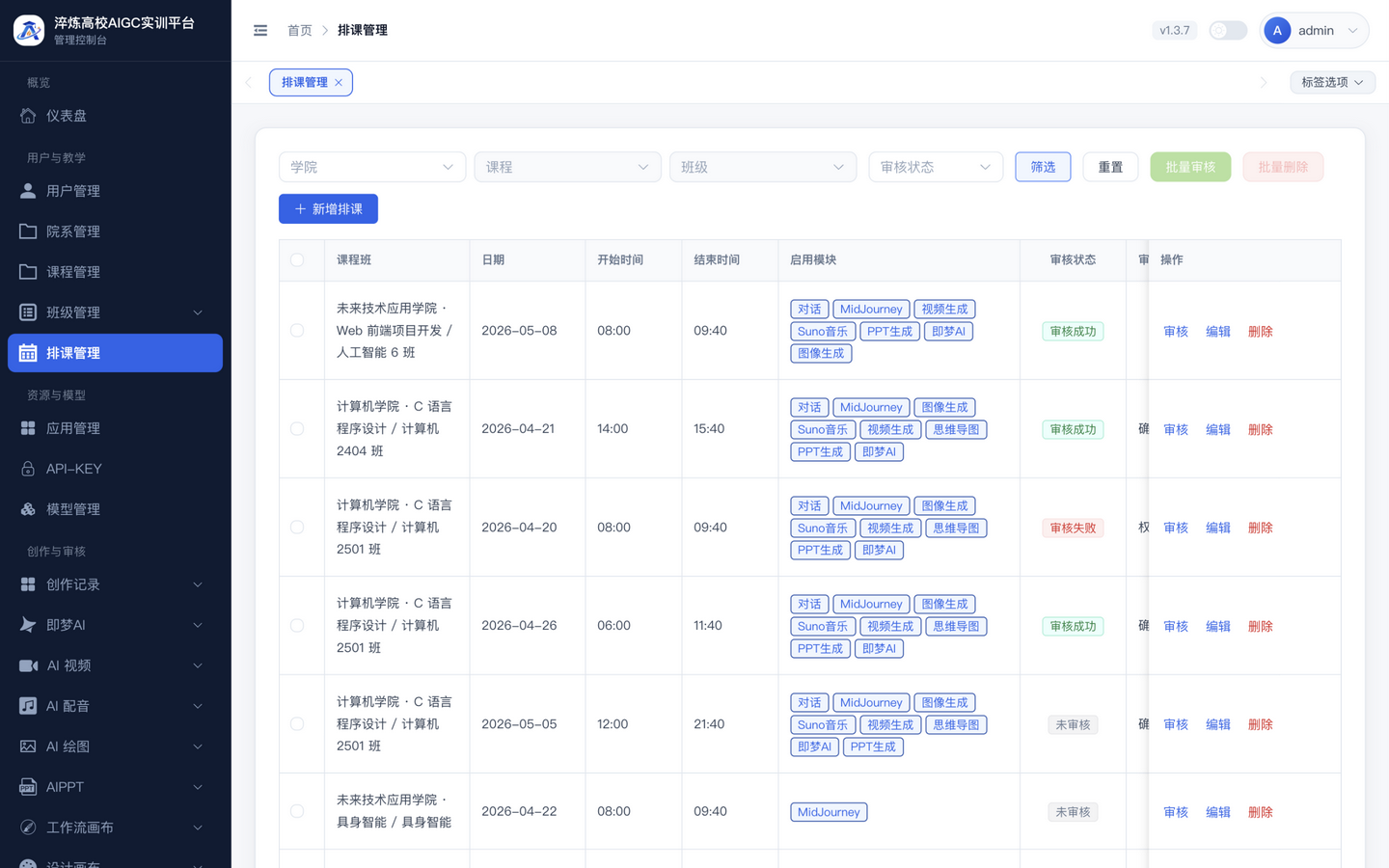Image resolution: width=1389 pixels, height=868 pixels.
Task: Click the 审核失败 status tag
Action: pos(1073,529)
